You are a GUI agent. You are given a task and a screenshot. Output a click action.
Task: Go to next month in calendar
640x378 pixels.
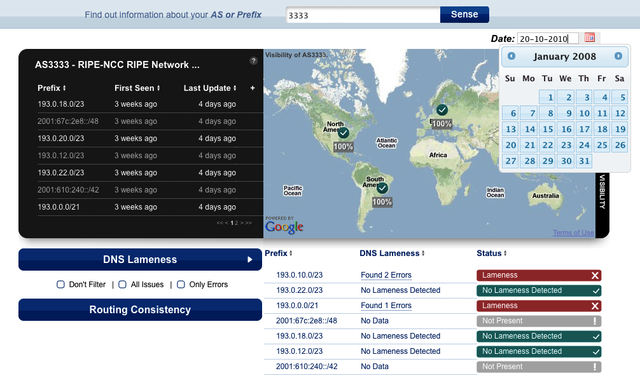(618, 56)
